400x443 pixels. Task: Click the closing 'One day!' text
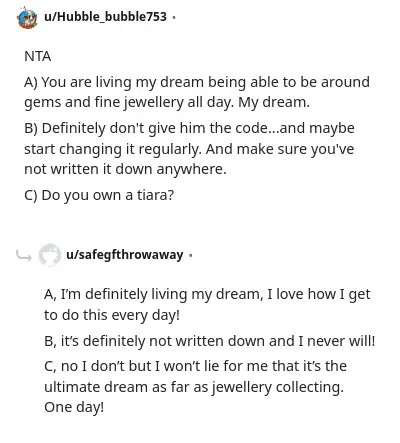pos(74,407)
